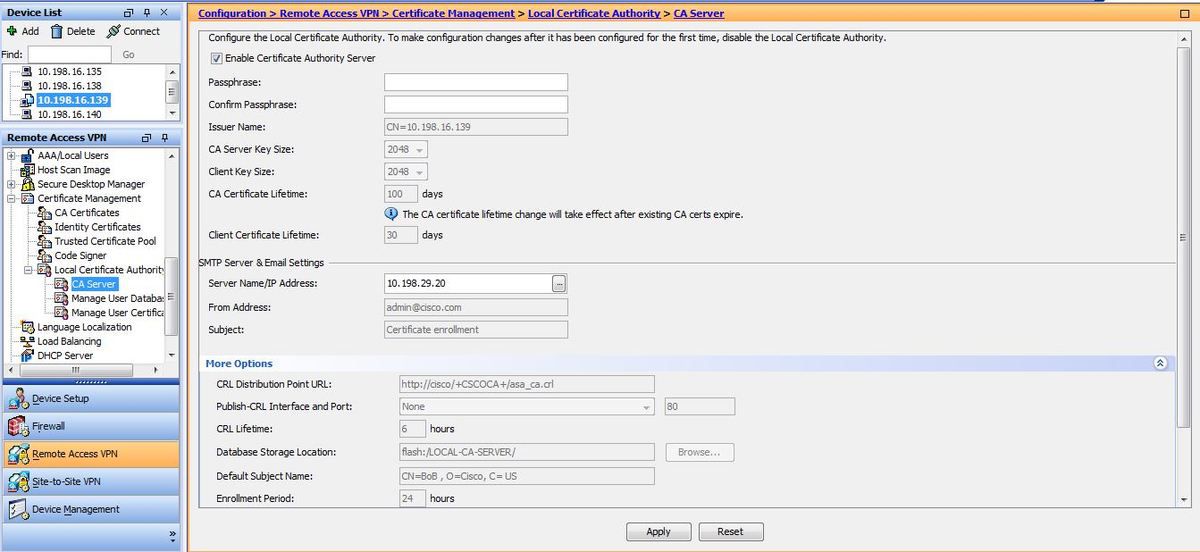
Task: Float the Device List panel
Action: pyautogui.click(x=129, y=12)
